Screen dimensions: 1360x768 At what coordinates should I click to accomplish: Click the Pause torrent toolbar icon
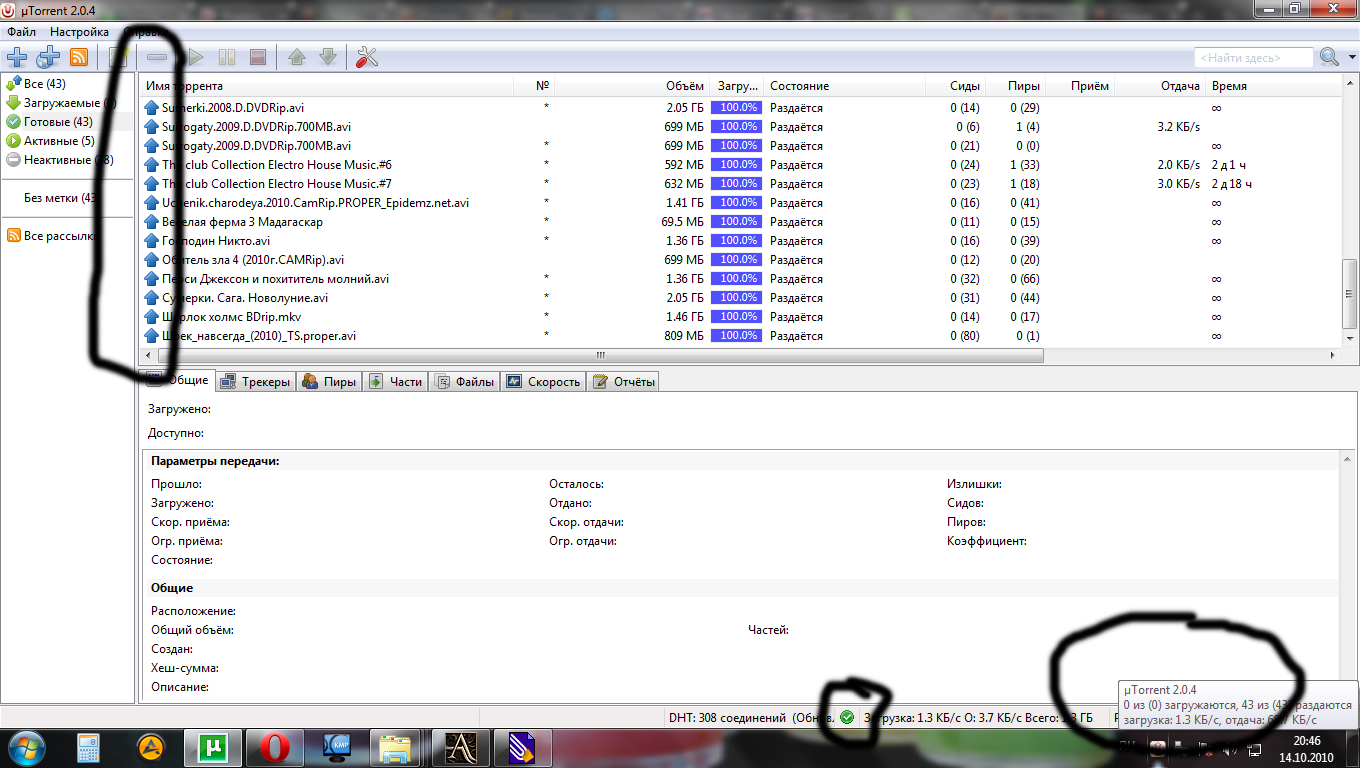(227, 57)
